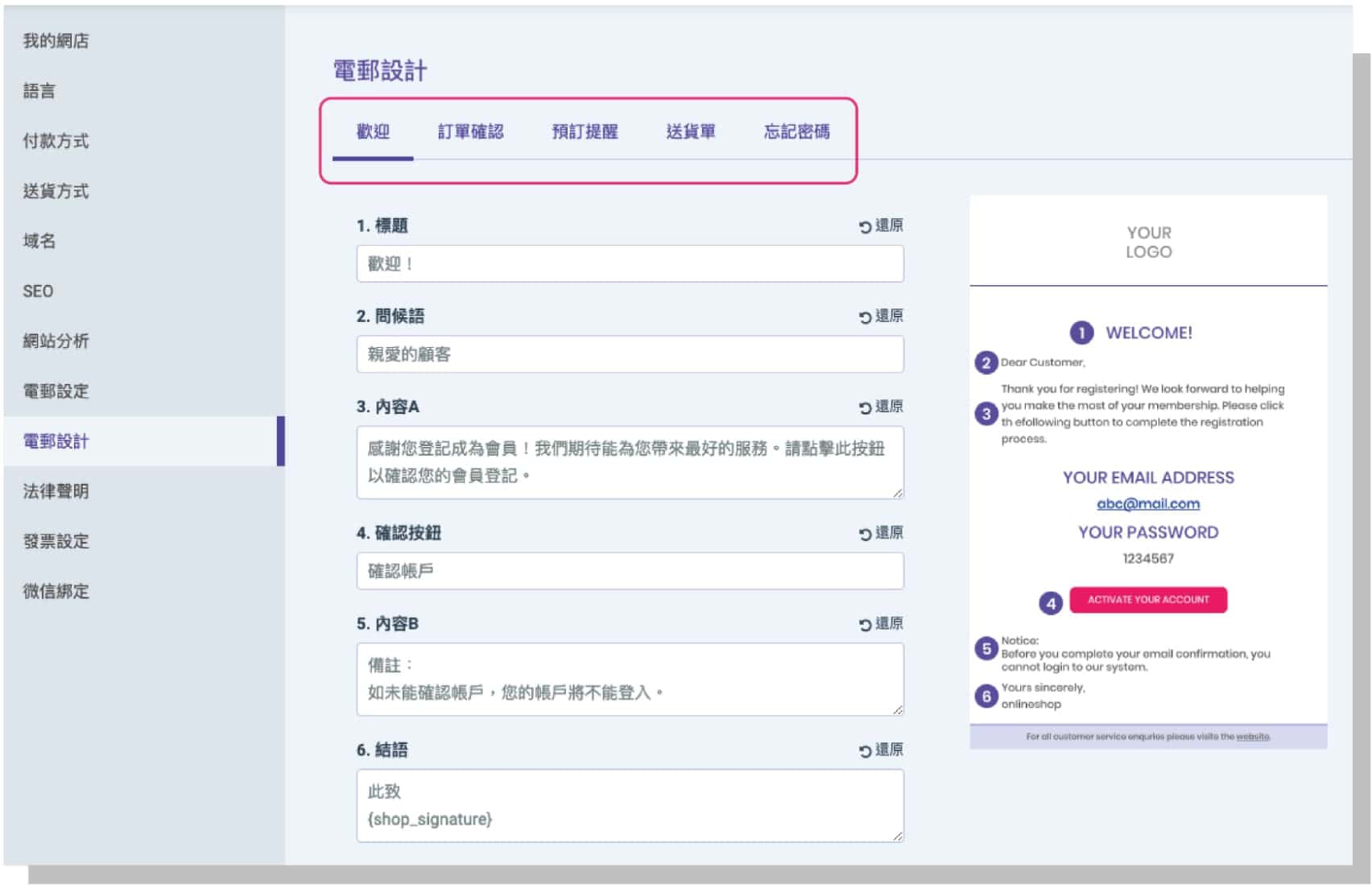Restore default for 確認按鈕 field
Viewport: 1372px width, 889px height.
(881, 534)
